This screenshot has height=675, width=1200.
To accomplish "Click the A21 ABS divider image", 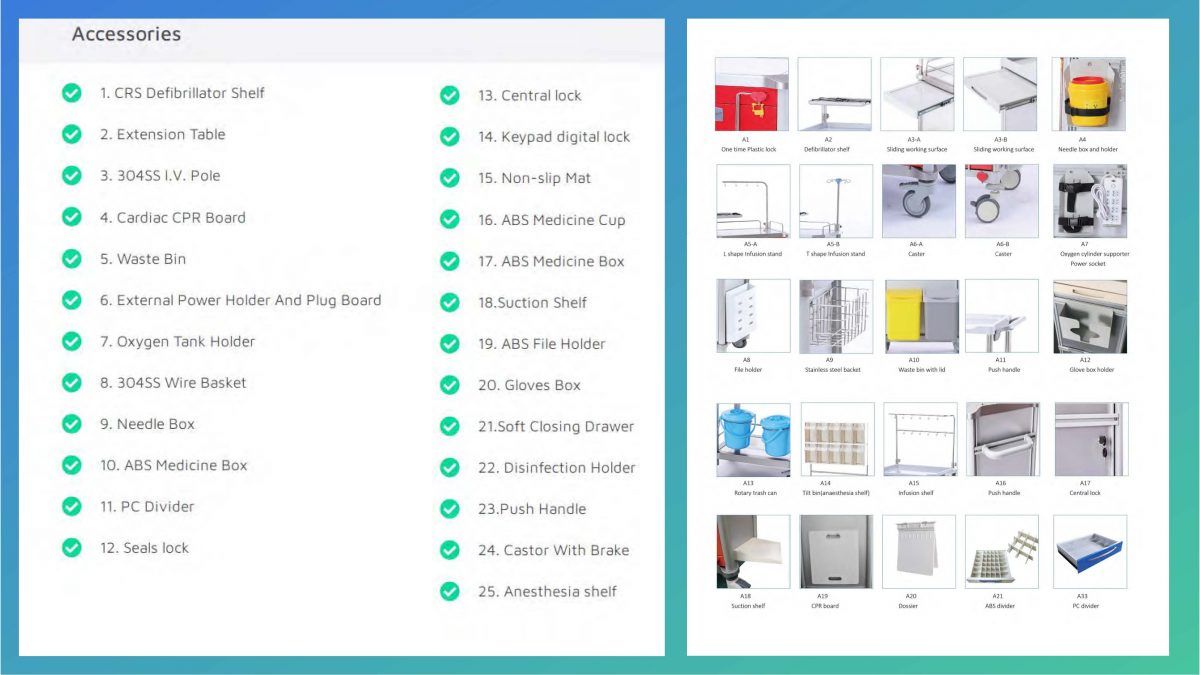I will point(1004,550).
